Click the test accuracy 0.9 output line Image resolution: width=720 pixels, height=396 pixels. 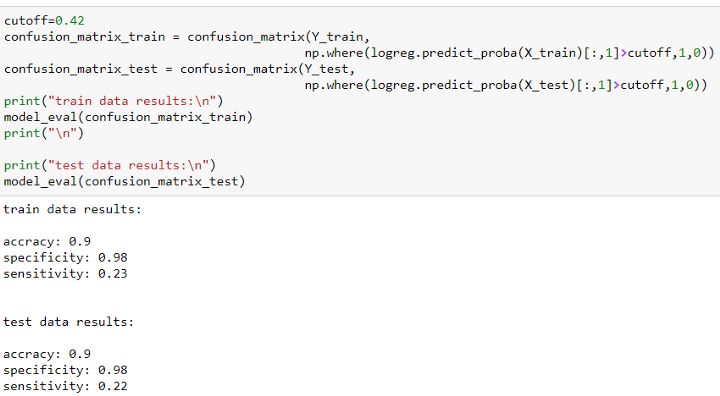[x=47, y=354]
